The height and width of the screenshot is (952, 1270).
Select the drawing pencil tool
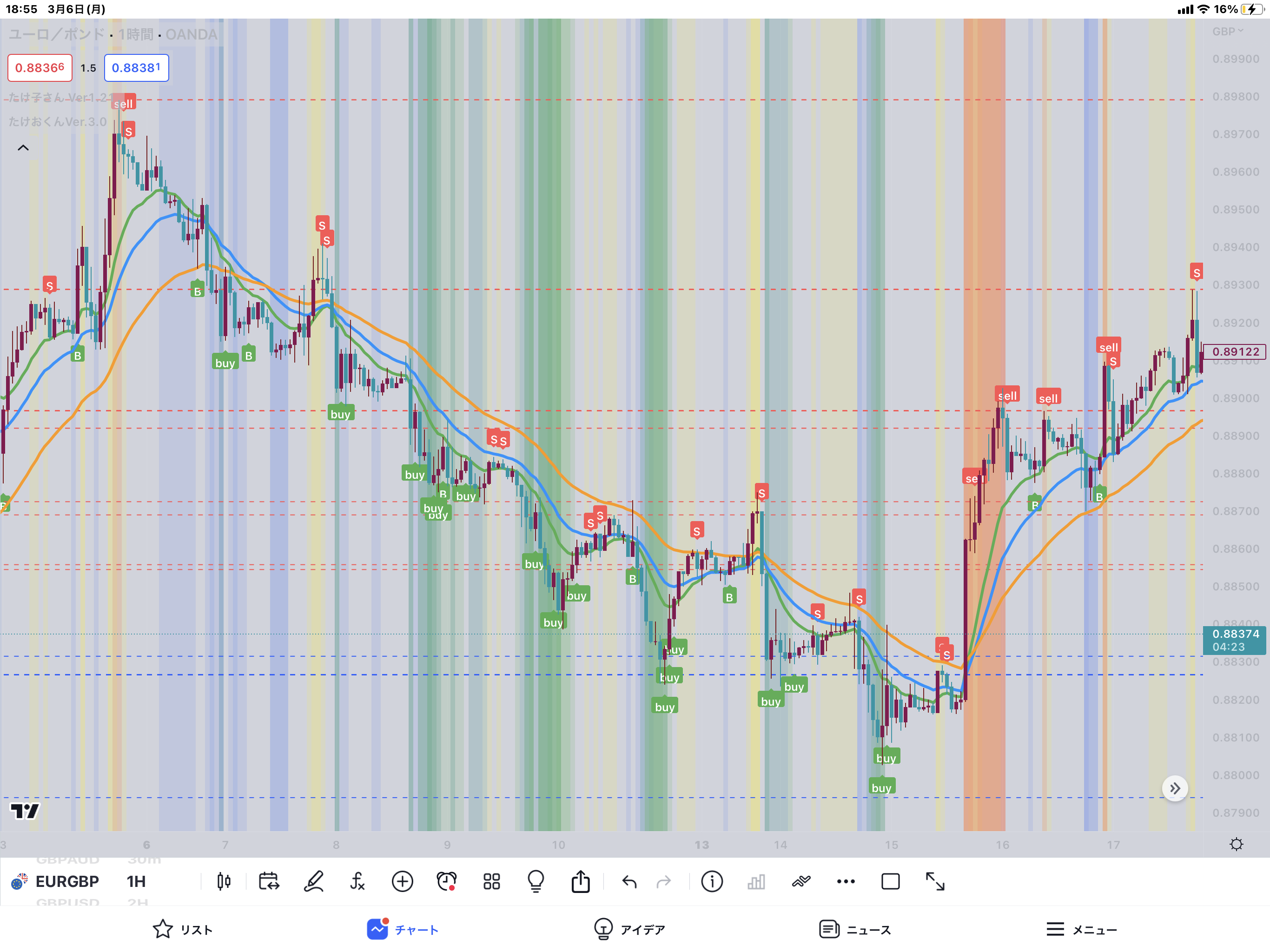(x=313, y=881)
